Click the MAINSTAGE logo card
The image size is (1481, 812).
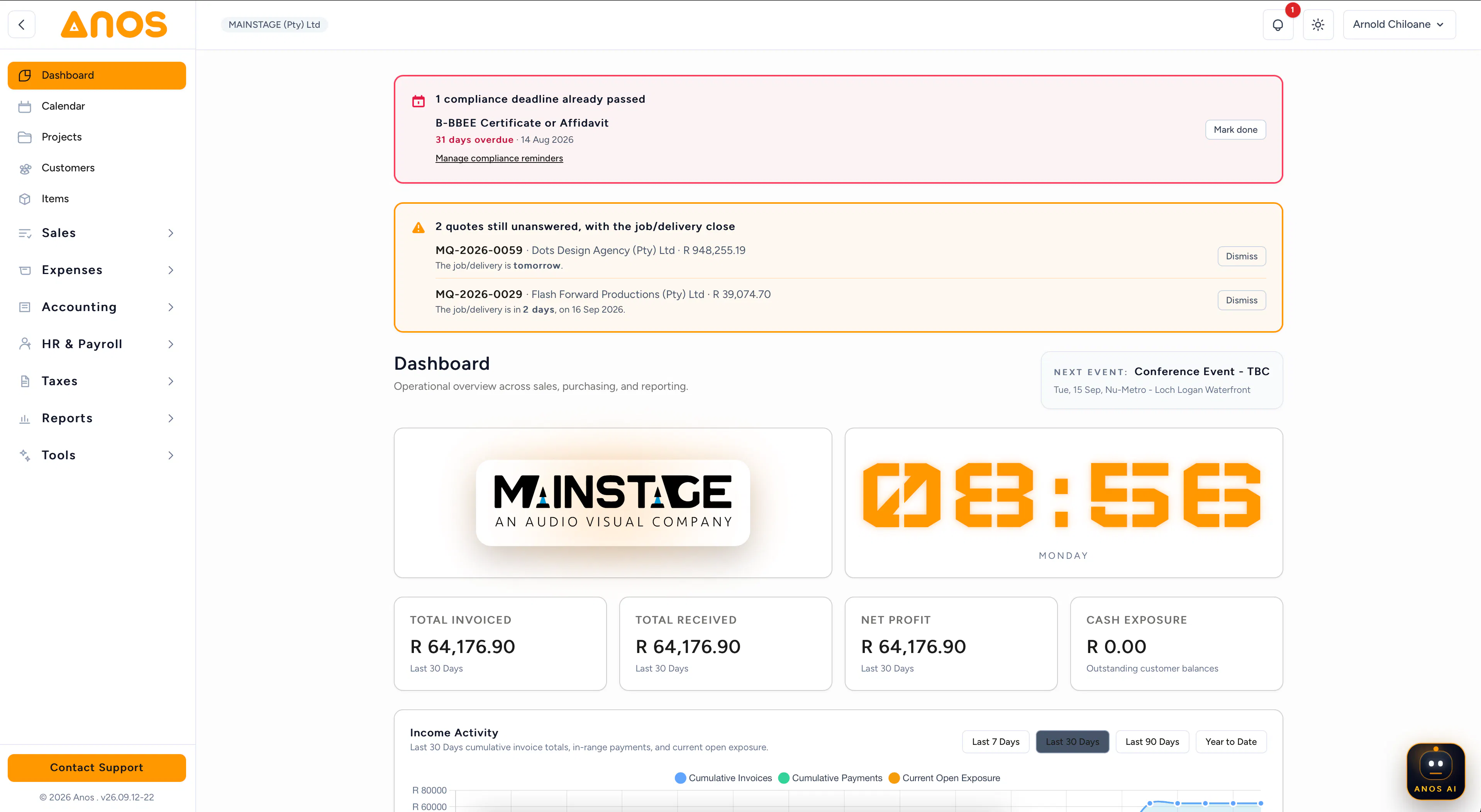click(613, 503)
